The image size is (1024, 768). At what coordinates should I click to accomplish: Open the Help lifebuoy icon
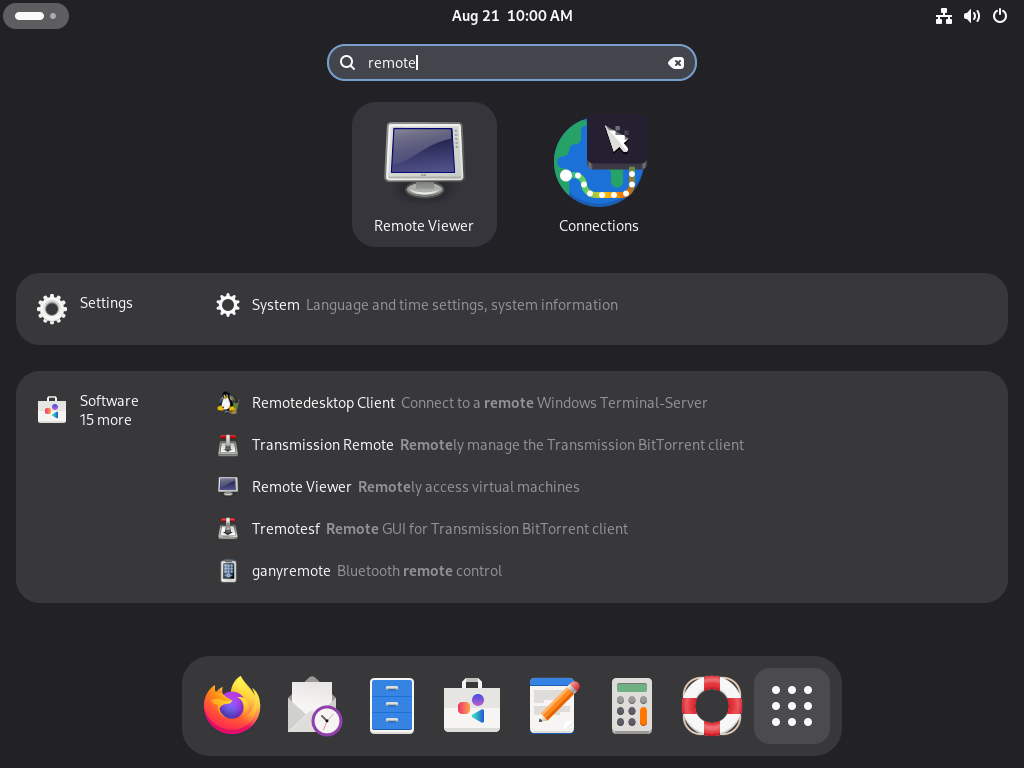(x=711, y=706)
